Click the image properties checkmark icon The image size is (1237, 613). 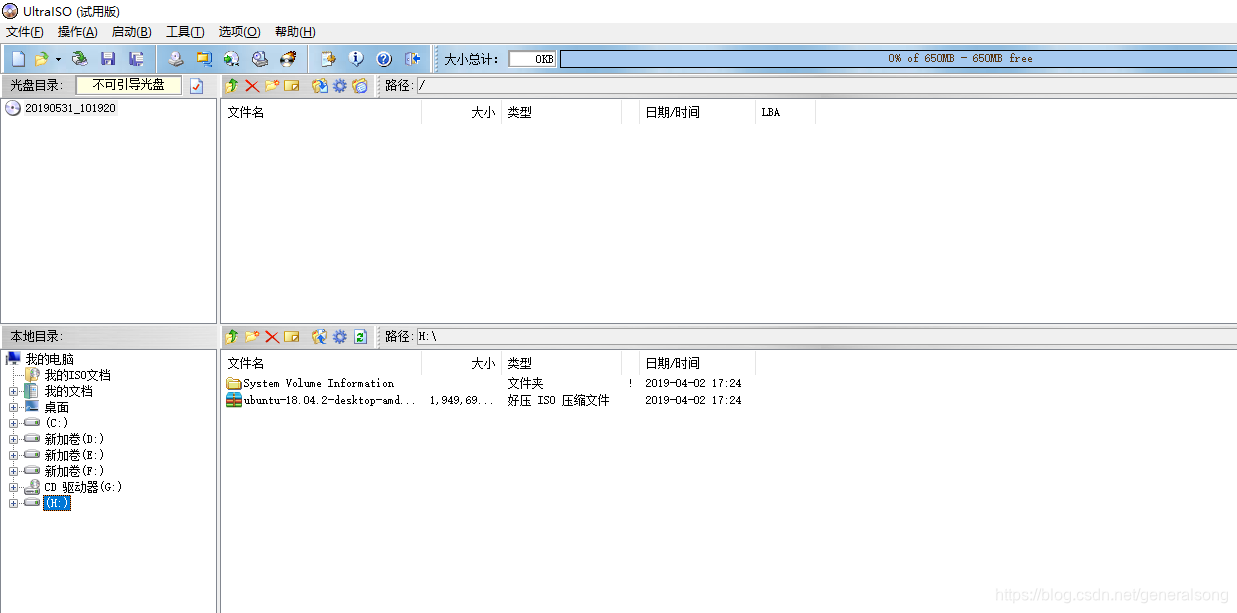click(x=197, y=86)
